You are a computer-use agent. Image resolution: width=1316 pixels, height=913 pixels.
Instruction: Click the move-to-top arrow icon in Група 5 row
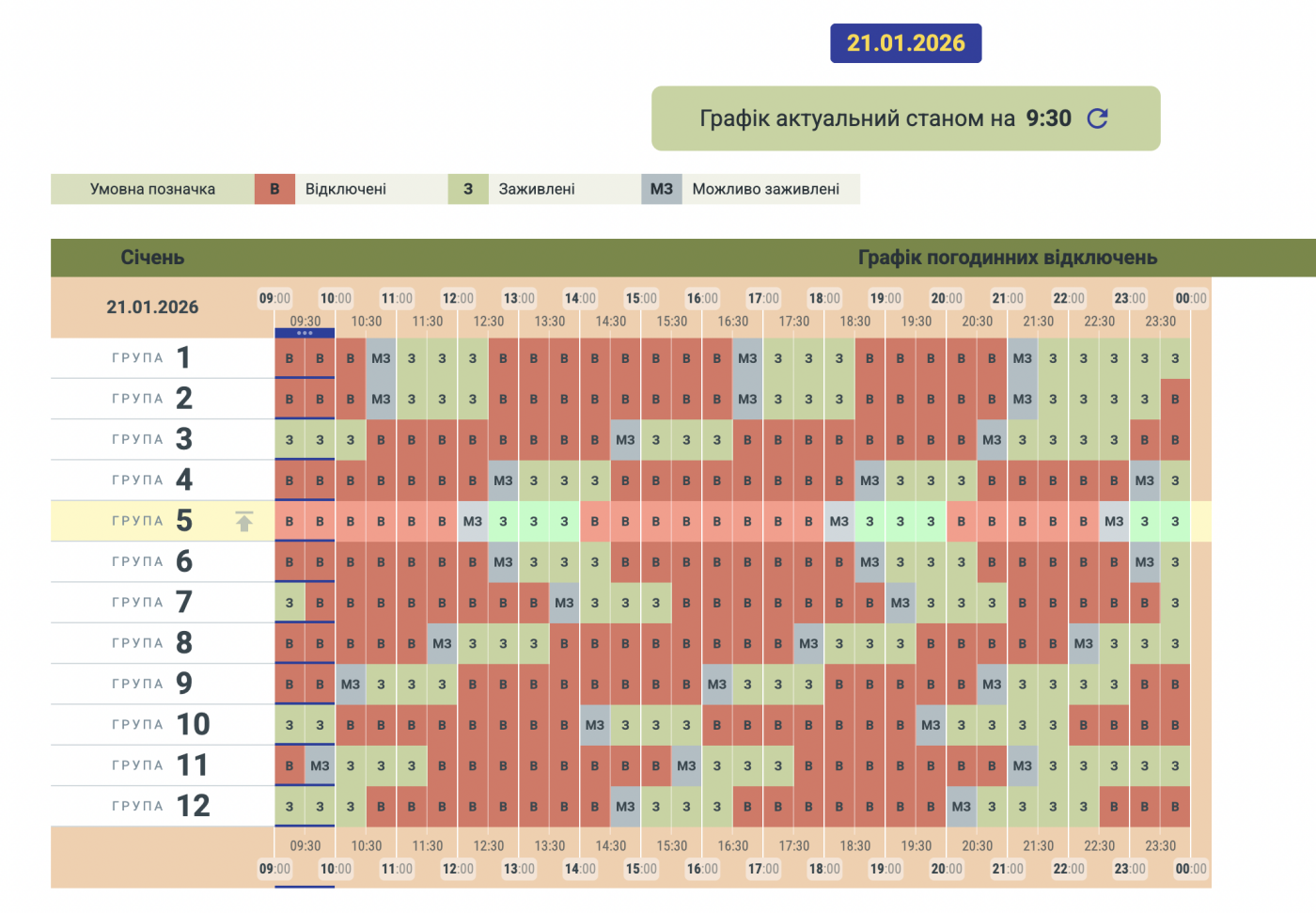tap(244, 521)
